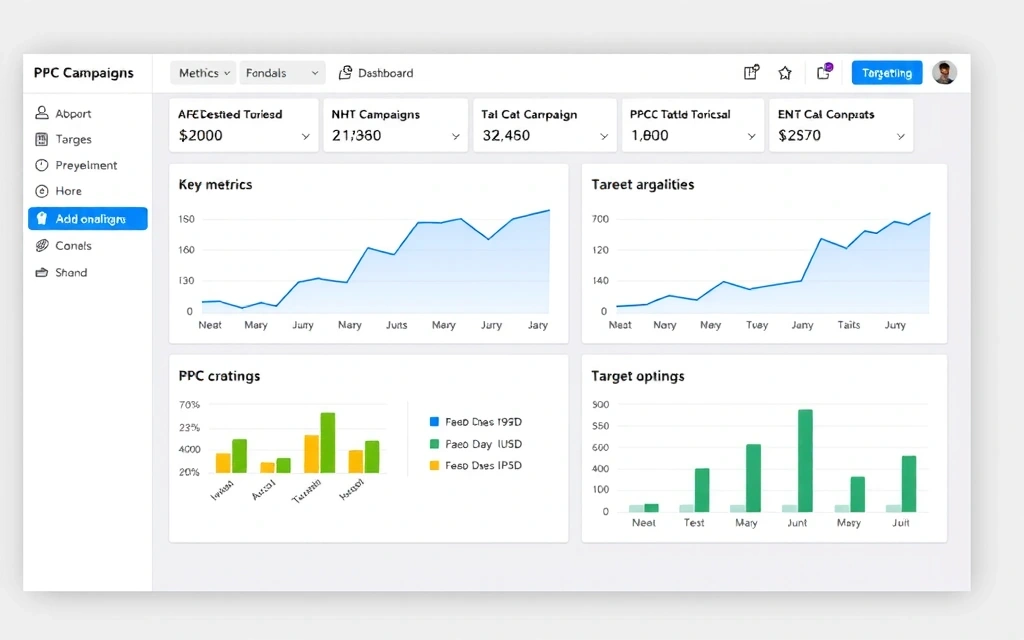Expand the Fondals dropdown
1024x640 pixels.
281,72
